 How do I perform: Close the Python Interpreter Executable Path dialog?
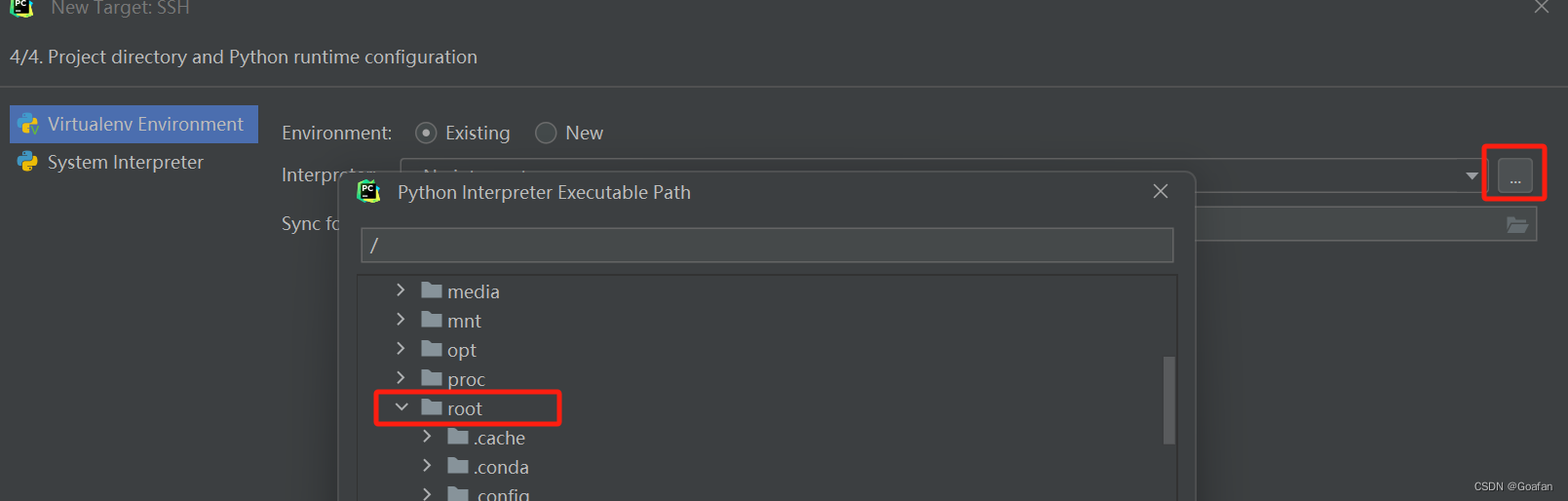pos(1160,191)
